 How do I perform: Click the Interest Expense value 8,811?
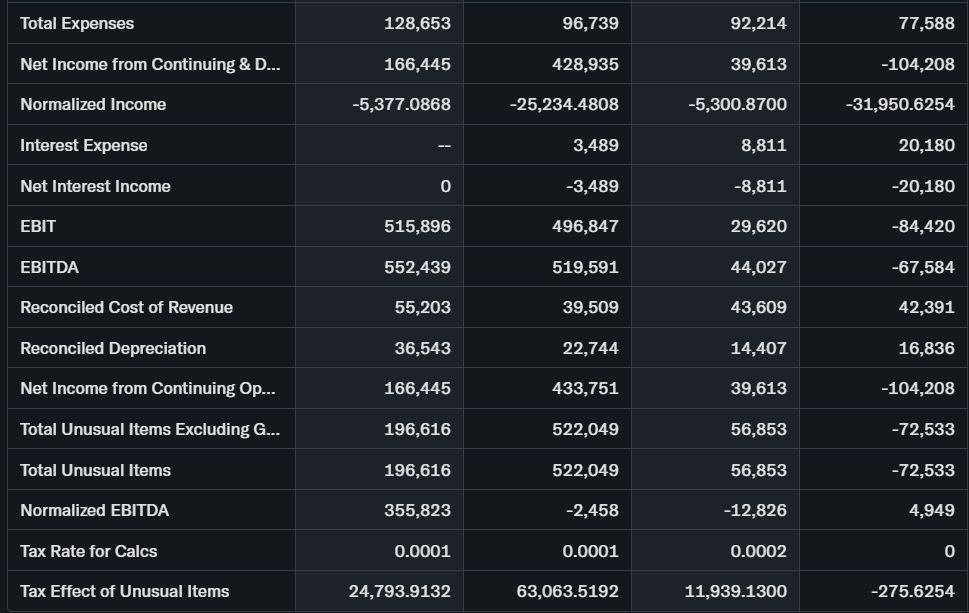(763, 145)
